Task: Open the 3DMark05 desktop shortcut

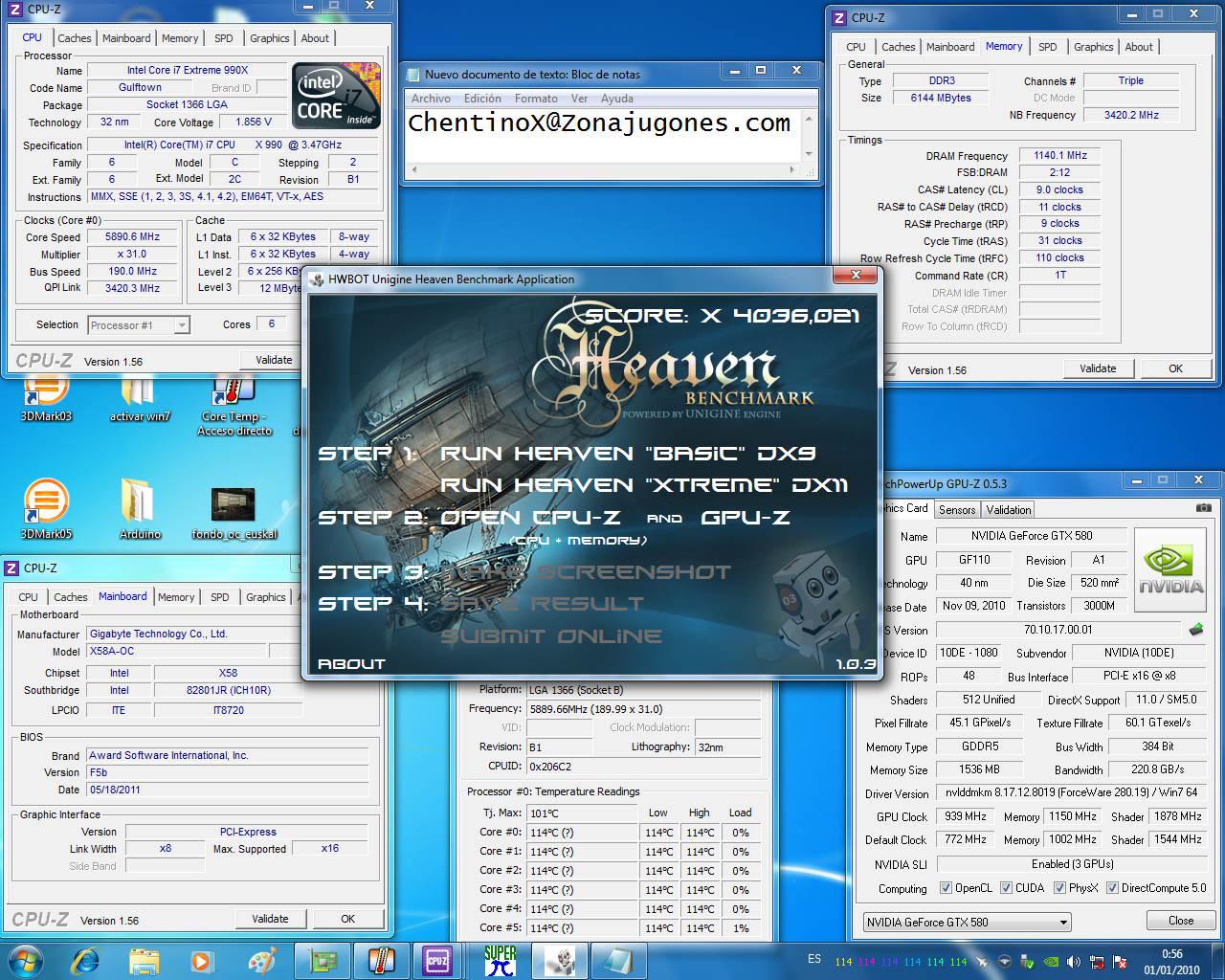Action: coord(46,509)
